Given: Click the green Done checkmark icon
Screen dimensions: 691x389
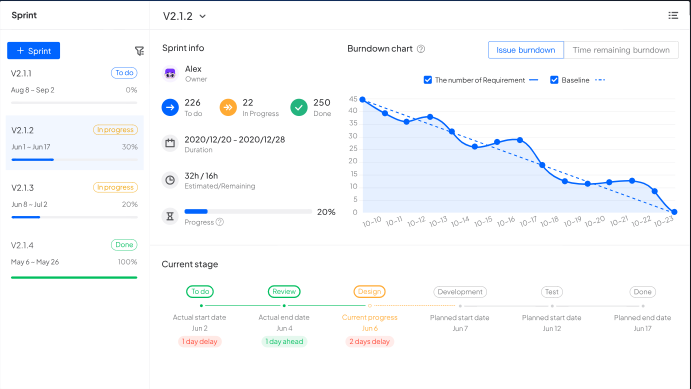Looking at the screenshot, I should (299, 107).
